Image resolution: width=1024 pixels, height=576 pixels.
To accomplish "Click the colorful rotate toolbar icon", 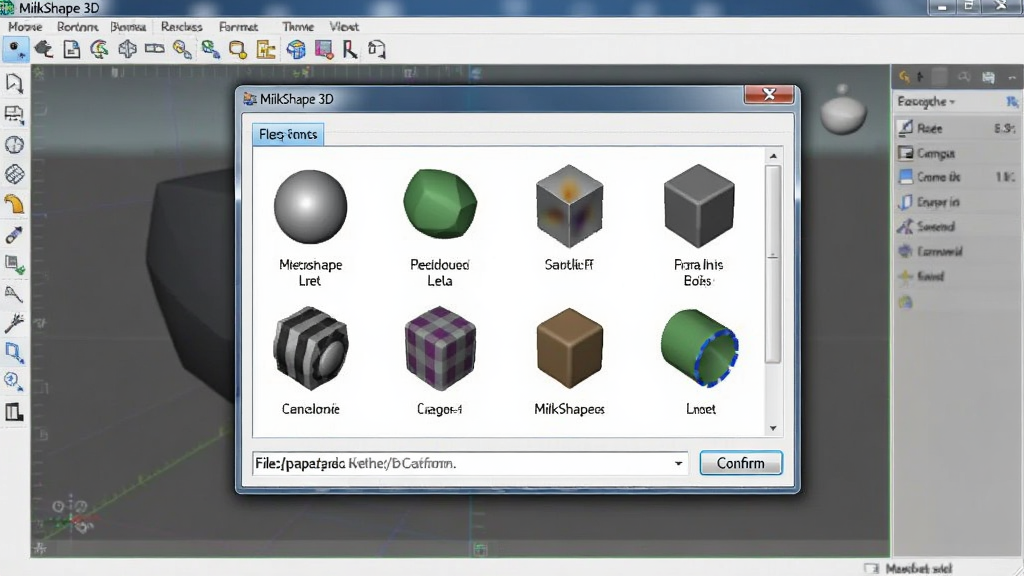I will coord(99,50).
